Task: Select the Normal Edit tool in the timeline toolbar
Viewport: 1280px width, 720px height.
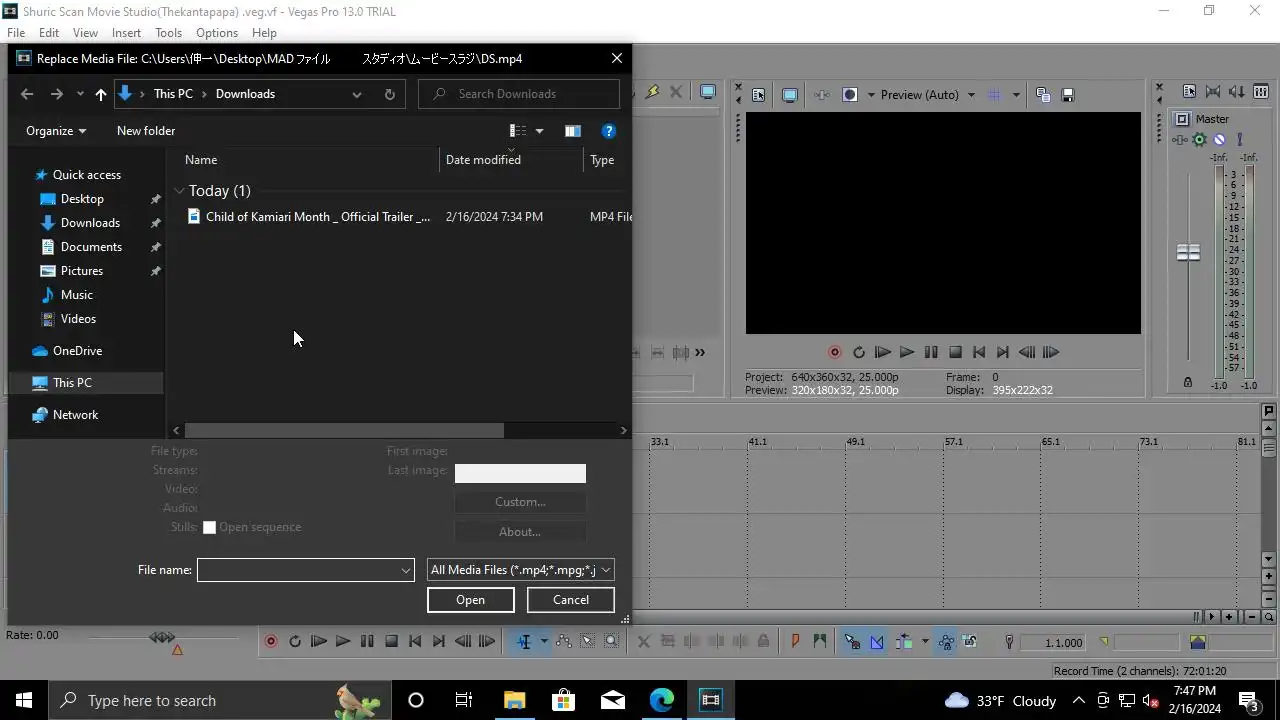Action: pos(523,642)
